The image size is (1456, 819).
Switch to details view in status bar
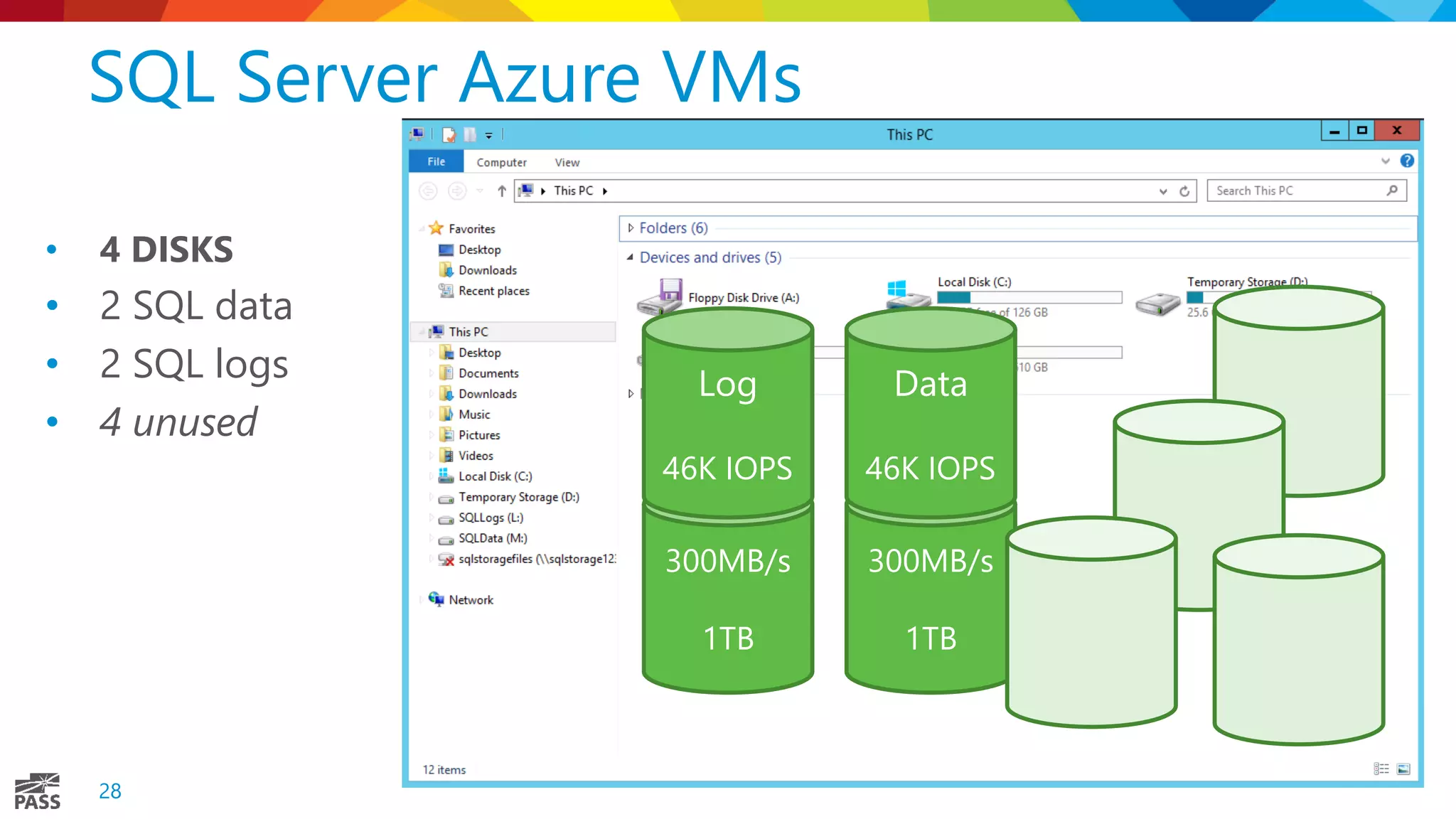pos(1381,769)
